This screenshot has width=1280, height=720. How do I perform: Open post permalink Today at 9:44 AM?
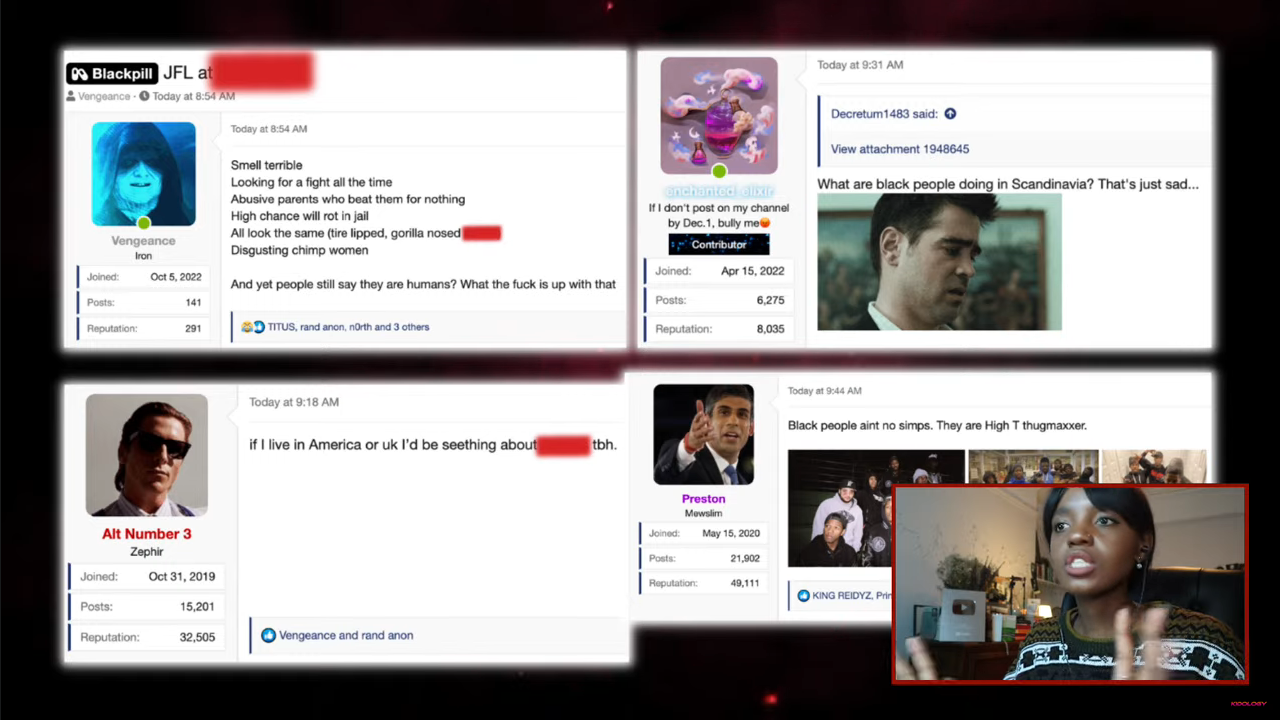(825, 391)
